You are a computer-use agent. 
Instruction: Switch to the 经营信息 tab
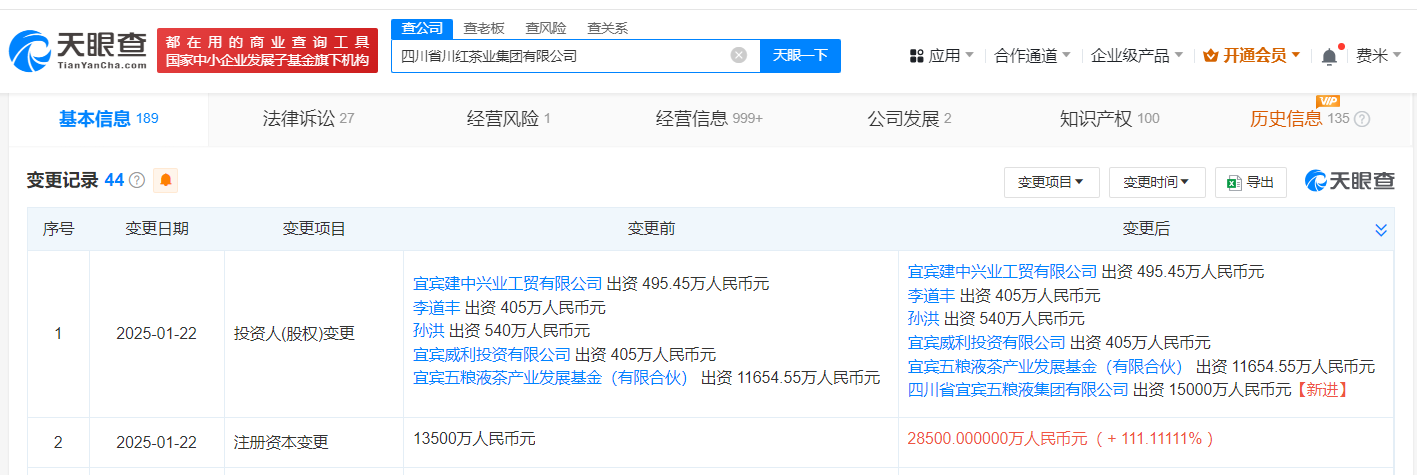point(708,119)
